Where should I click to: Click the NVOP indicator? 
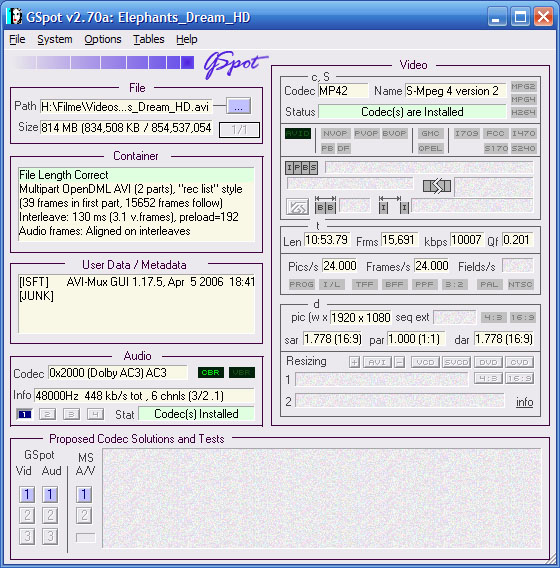335,133
